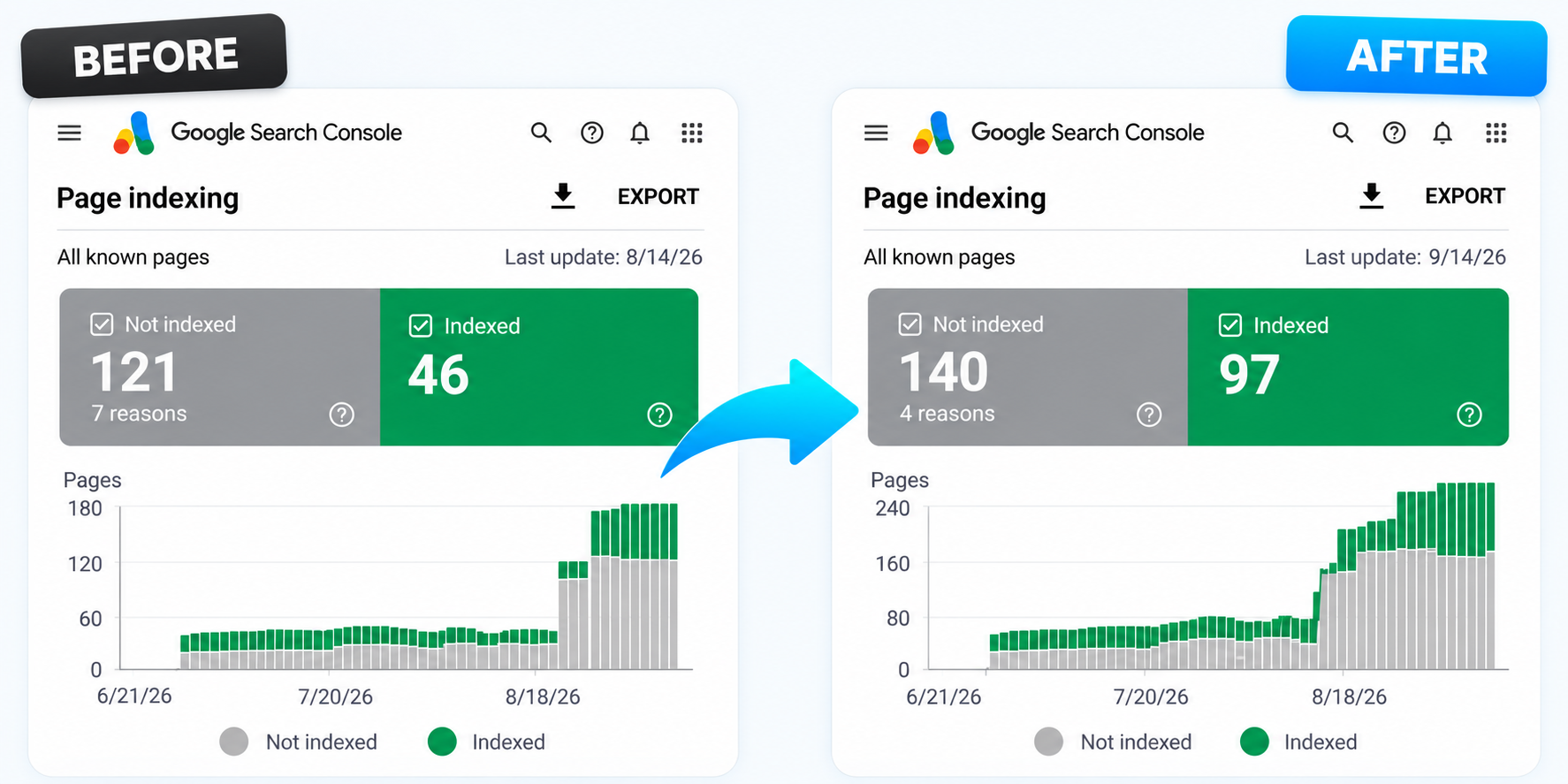Click the '7 reasons' text
1568x784 pixels.
(140, 414)
